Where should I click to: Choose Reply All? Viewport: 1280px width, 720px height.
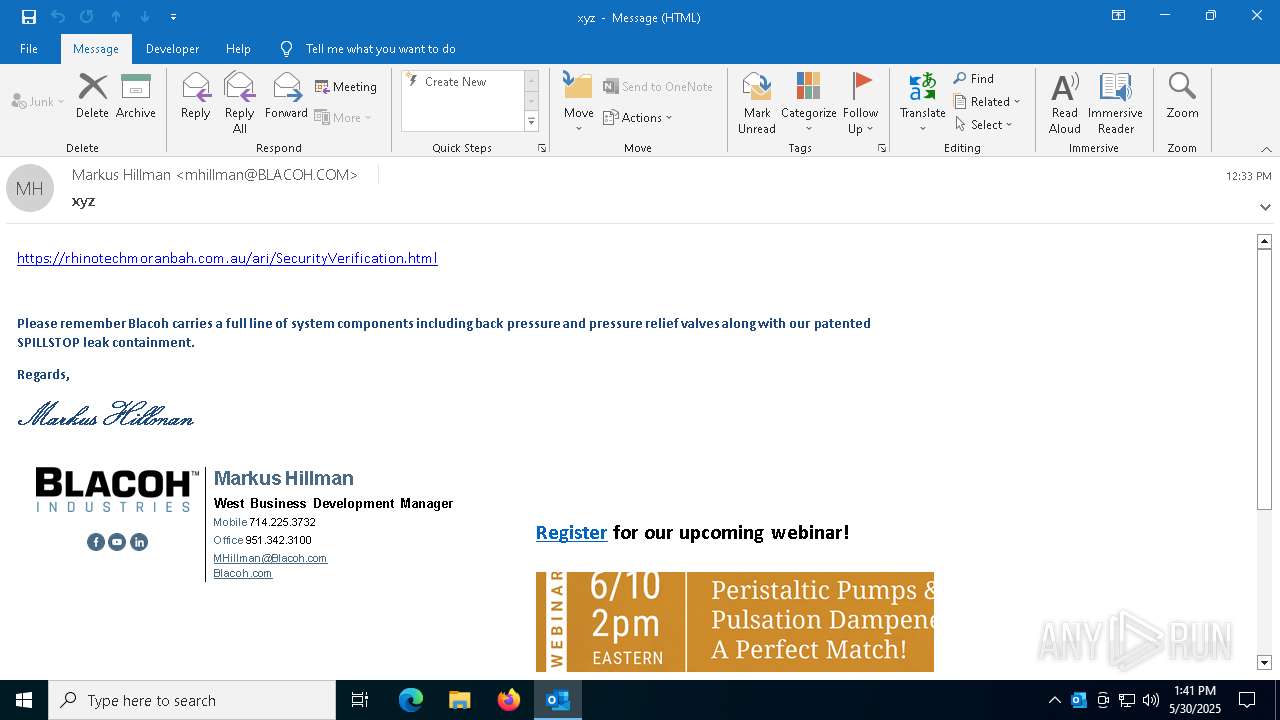pos(240,102)
